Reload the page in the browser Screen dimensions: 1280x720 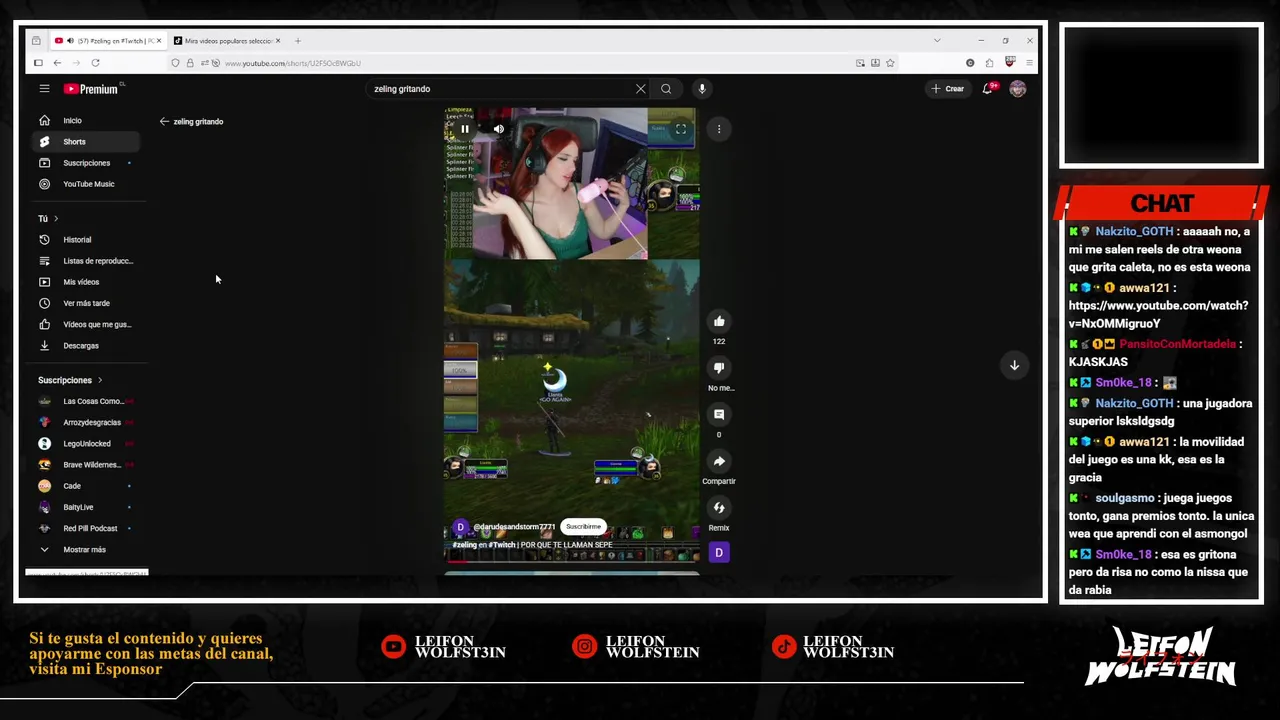click(x=95, y=63)
